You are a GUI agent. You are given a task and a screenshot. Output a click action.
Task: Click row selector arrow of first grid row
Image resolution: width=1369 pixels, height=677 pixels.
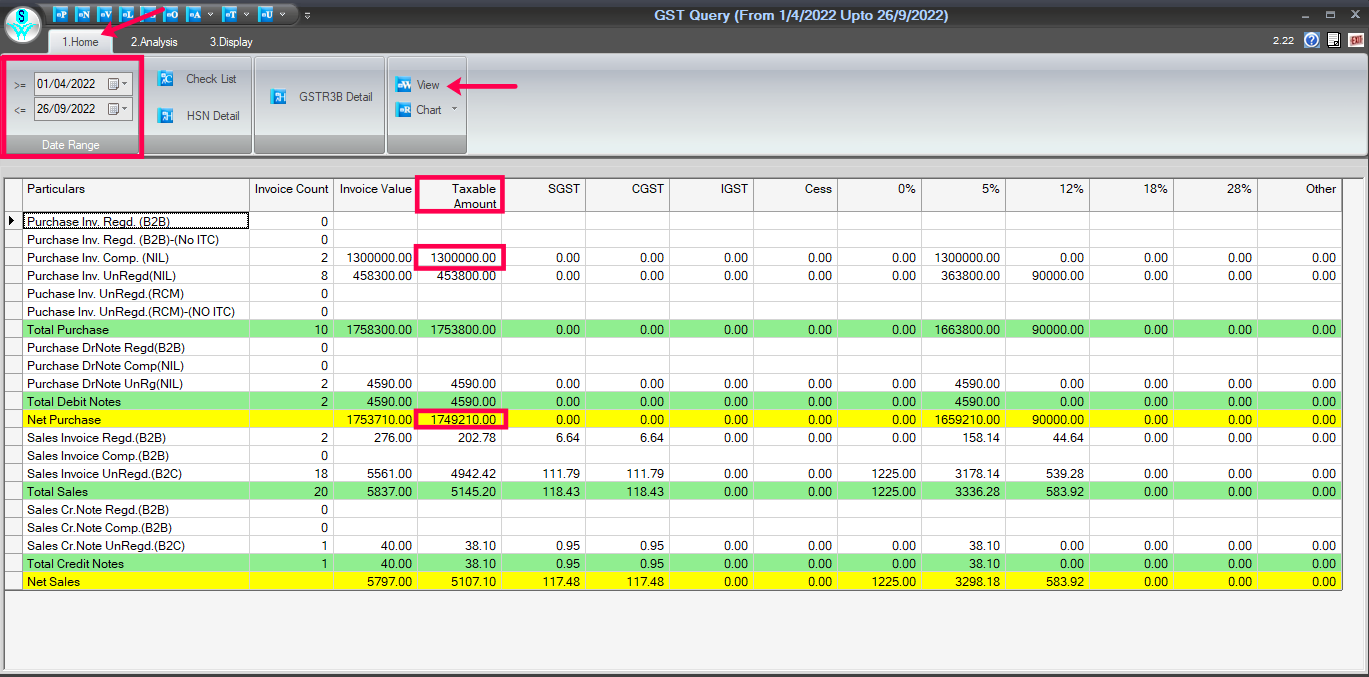13,221
